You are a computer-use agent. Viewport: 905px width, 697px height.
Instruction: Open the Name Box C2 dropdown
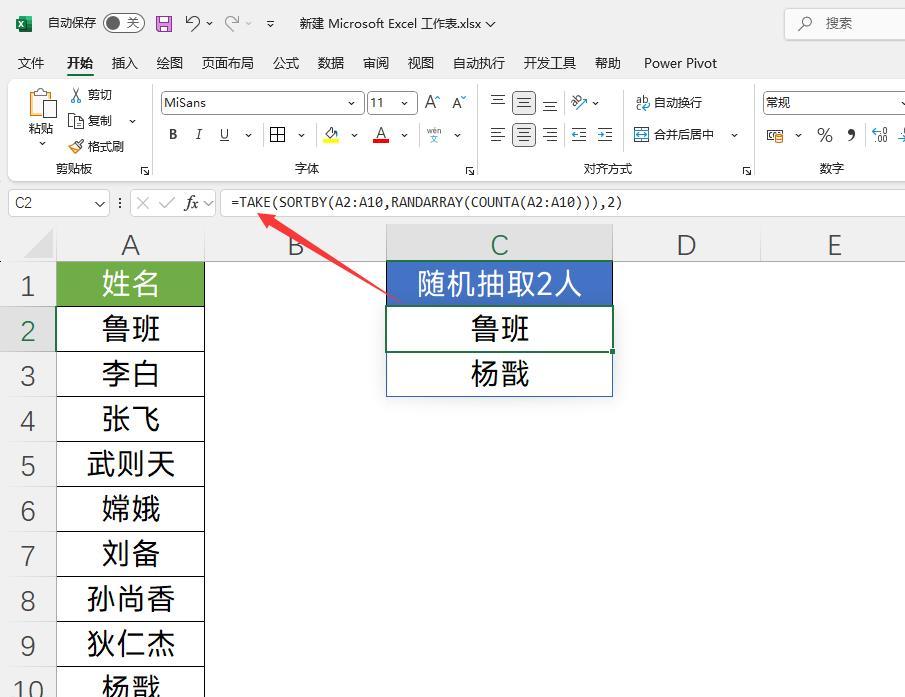[99, 203]
